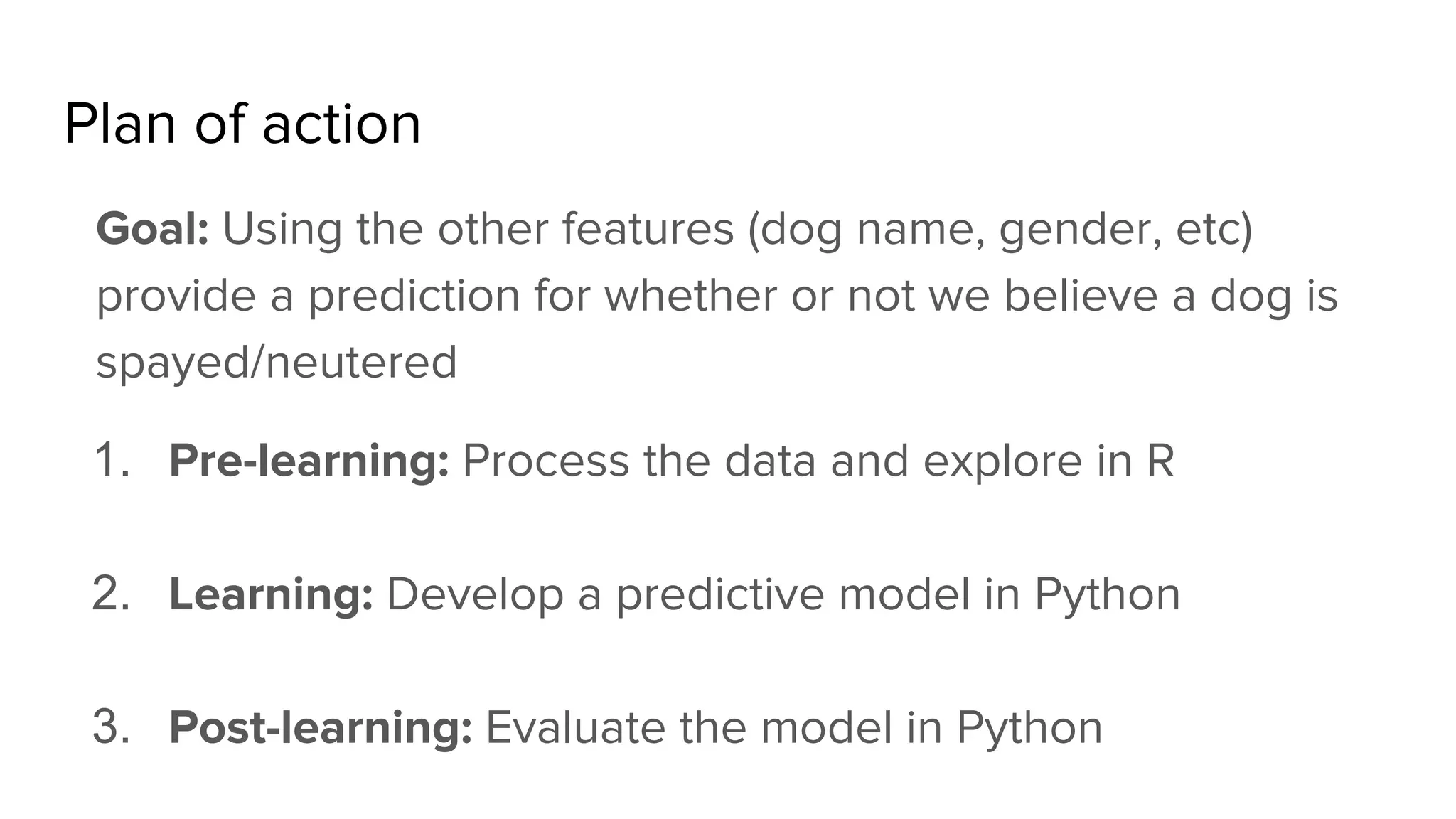Screen dimensions: 1456x819
Task: Click the '(dog name, gender, etc)' parenthetical
Action: [1000, 230]
